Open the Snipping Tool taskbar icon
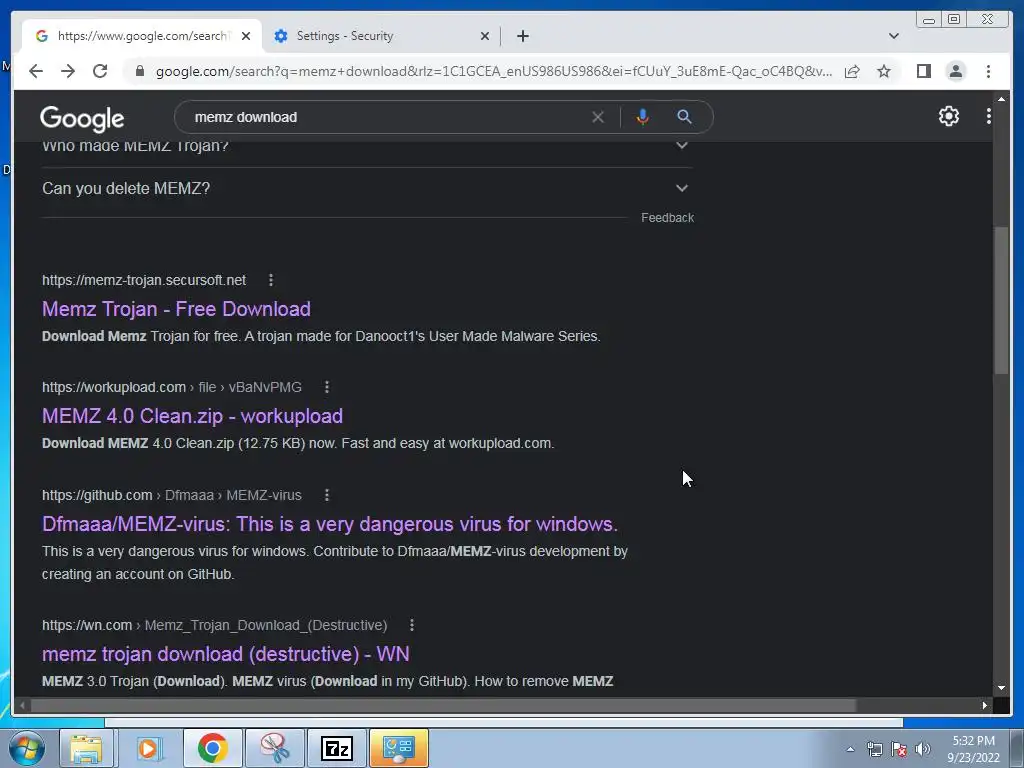 pos(275,748)
